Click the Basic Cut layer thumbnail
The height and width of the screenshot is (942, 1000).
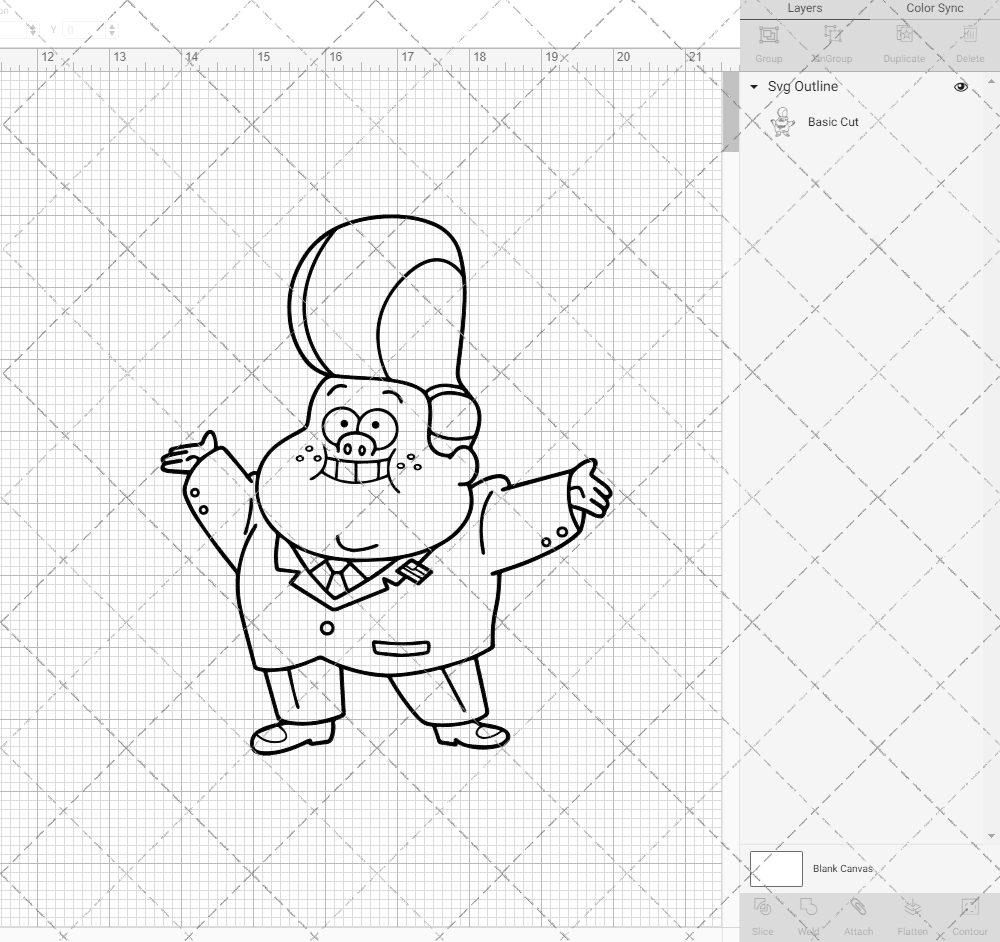(782, 122)
